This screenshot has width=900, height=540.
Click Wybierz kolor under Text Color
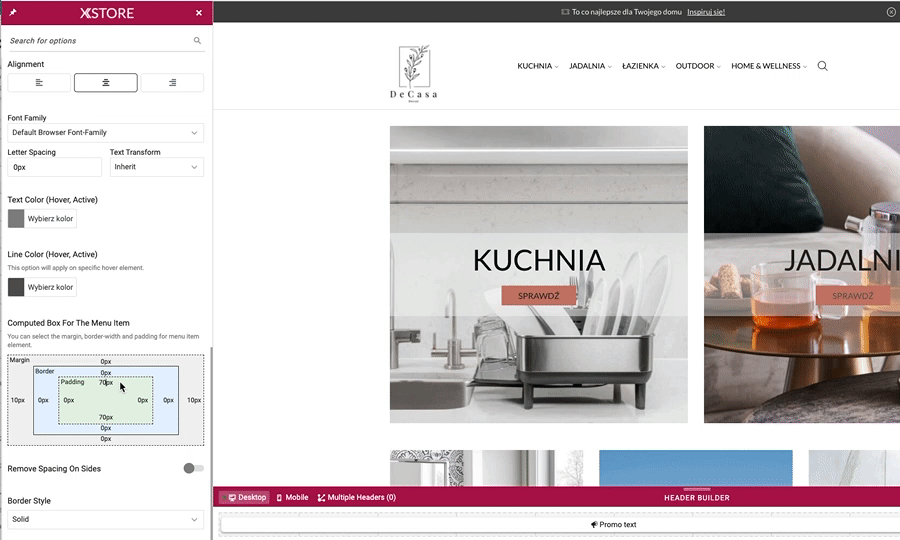pos(51,219)
